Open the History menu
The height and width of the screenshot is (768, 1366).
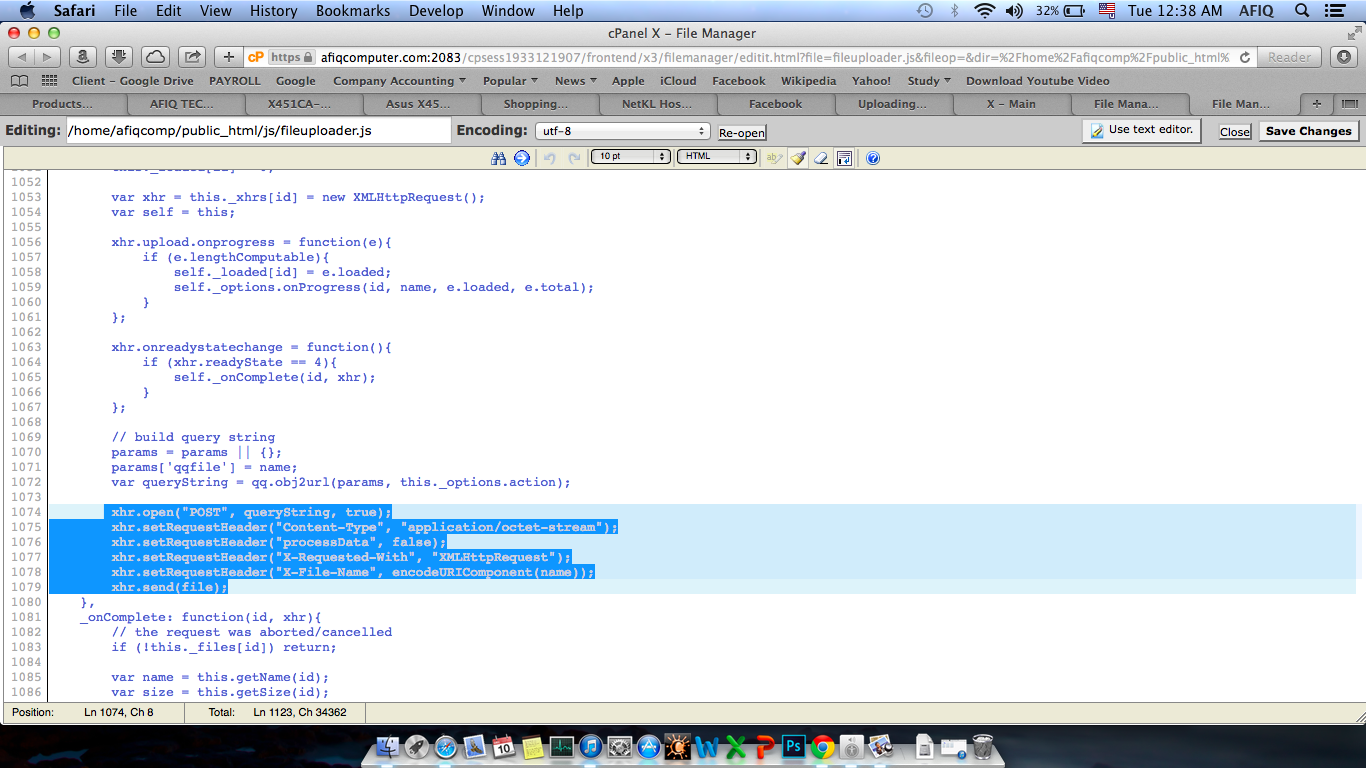[274, 11]
